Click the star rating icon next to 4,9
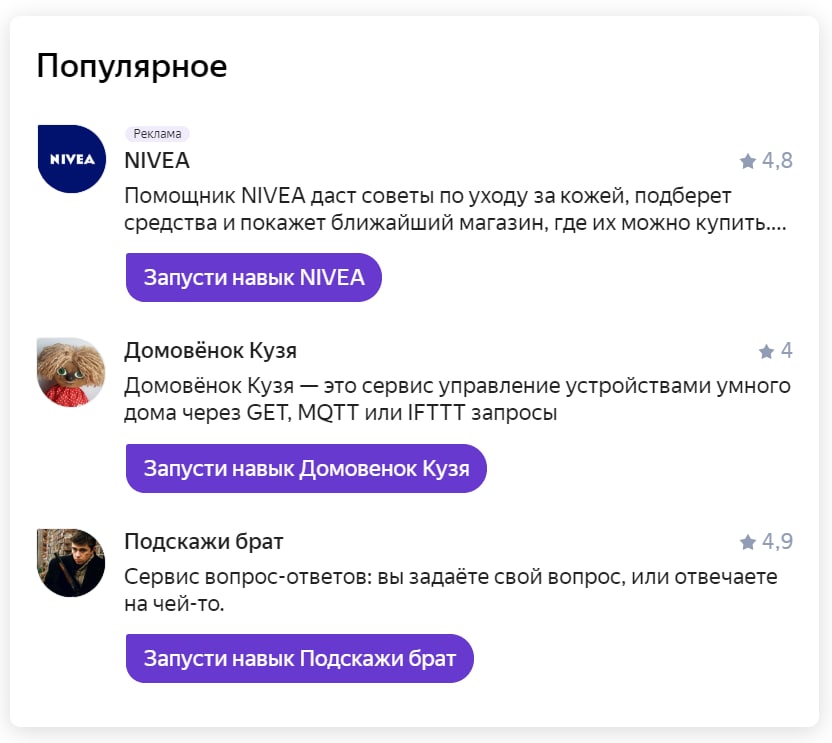 pyautogui.click(x=748, y=542)
